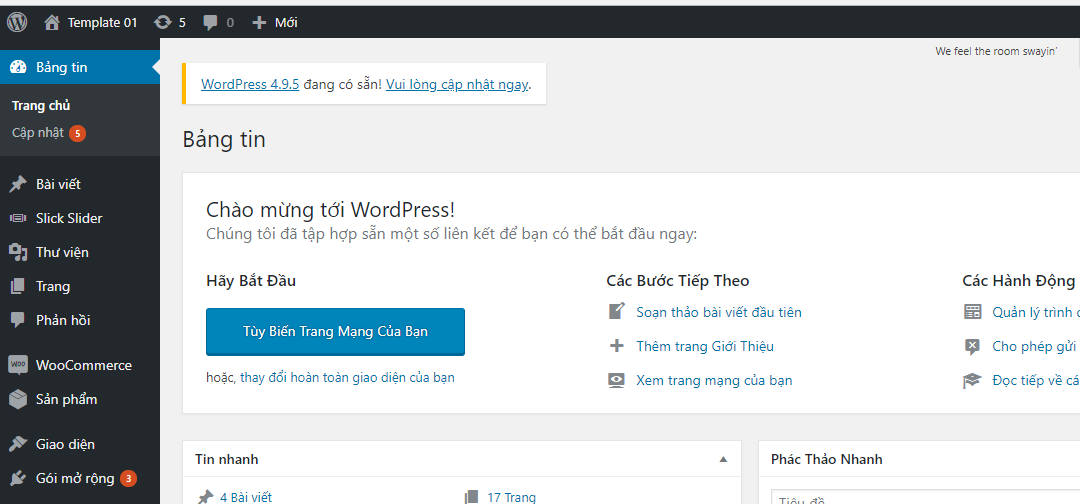Click the graduation cap icon beside Đọc tiếp

972,381
